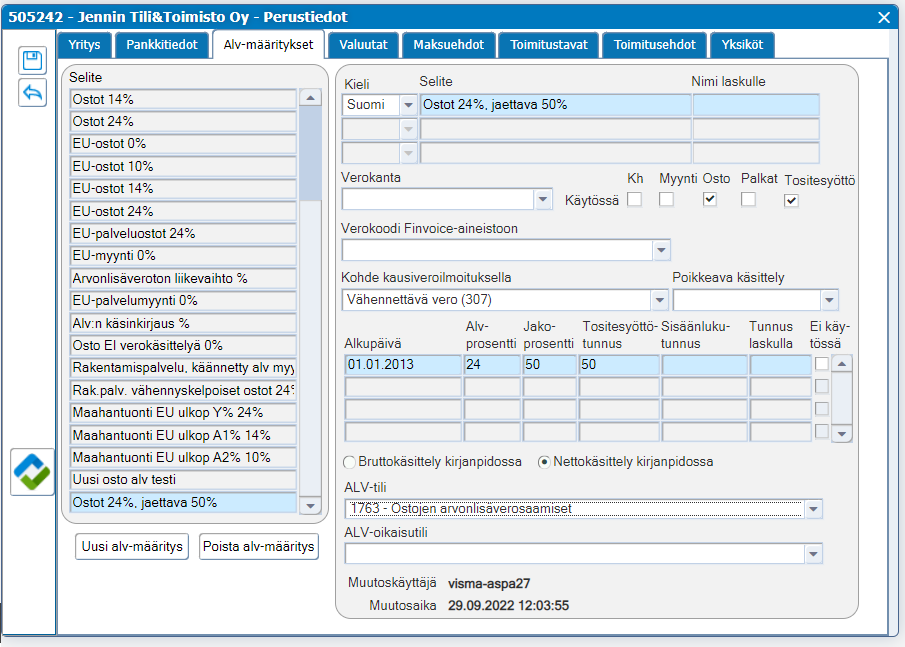Screen dimensions: 905x647
Task: Switch to the Pankkitiedot tab
Action: click(162, 45)
